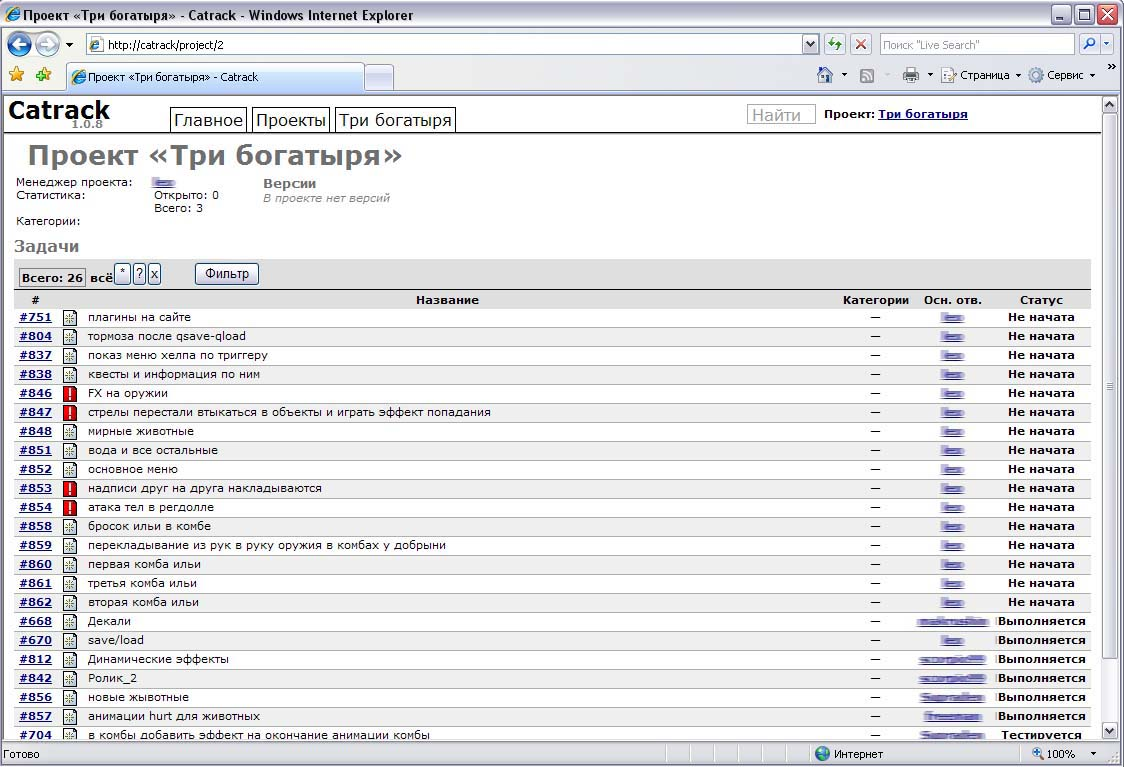Switch to the Главное tab
Viewport: 1124px width, 767px height.
208,120
